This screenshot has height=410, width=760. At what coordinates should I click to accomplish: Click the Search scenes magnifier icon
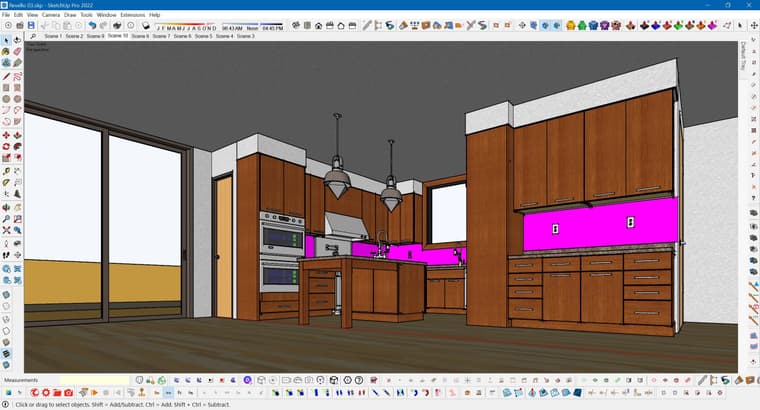point(34,36)
